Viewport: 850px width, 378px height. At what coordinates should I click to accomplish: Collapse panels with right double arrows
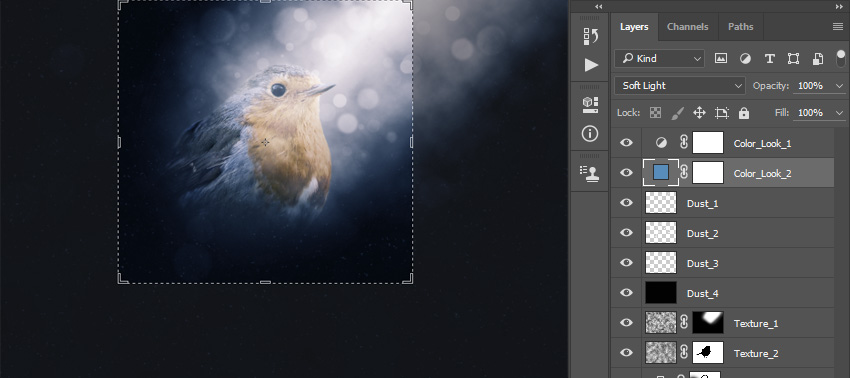[839, 7]
